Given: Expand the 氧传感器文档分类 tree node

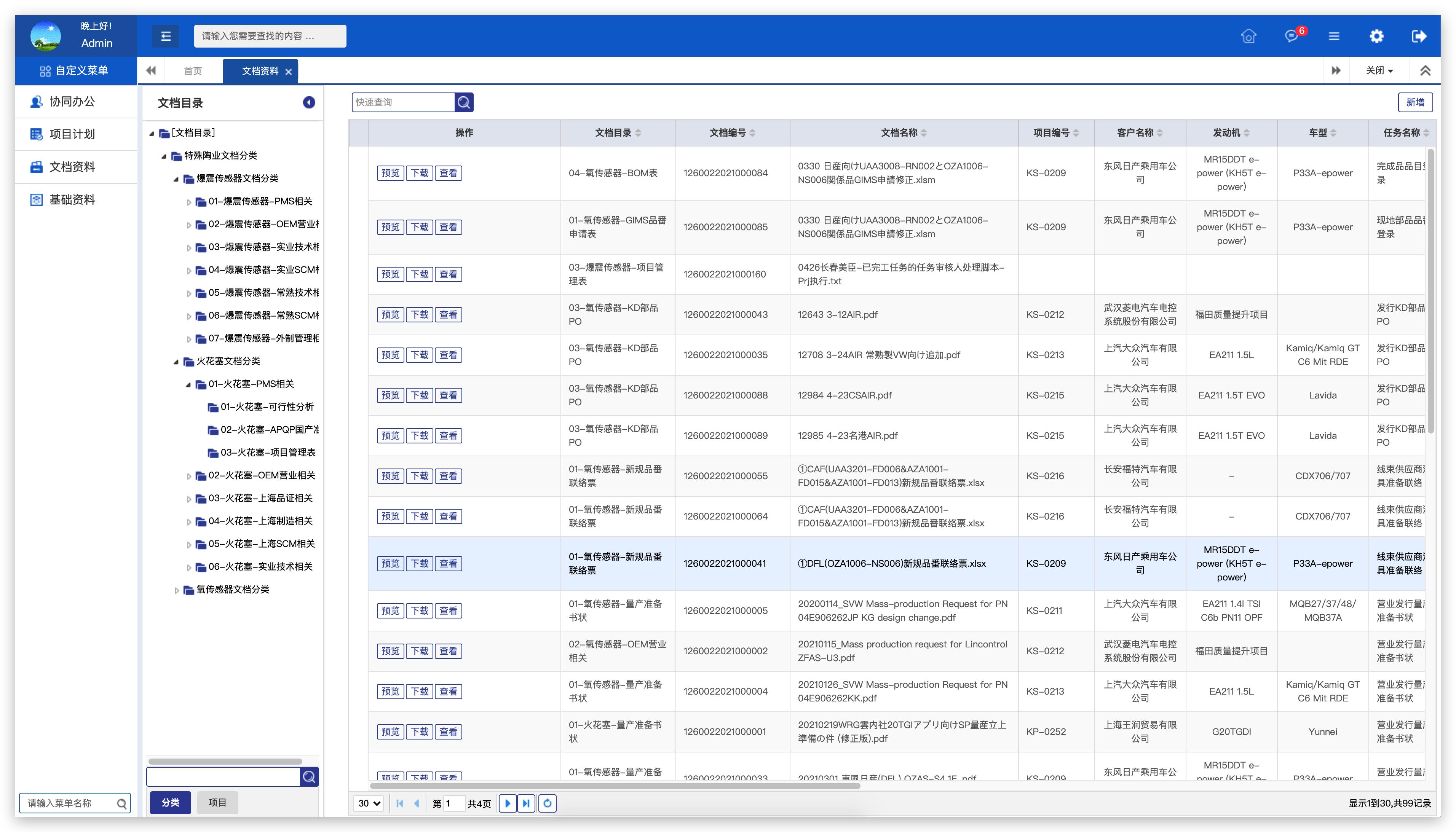Looking at the screenshot, I should 177,590.
